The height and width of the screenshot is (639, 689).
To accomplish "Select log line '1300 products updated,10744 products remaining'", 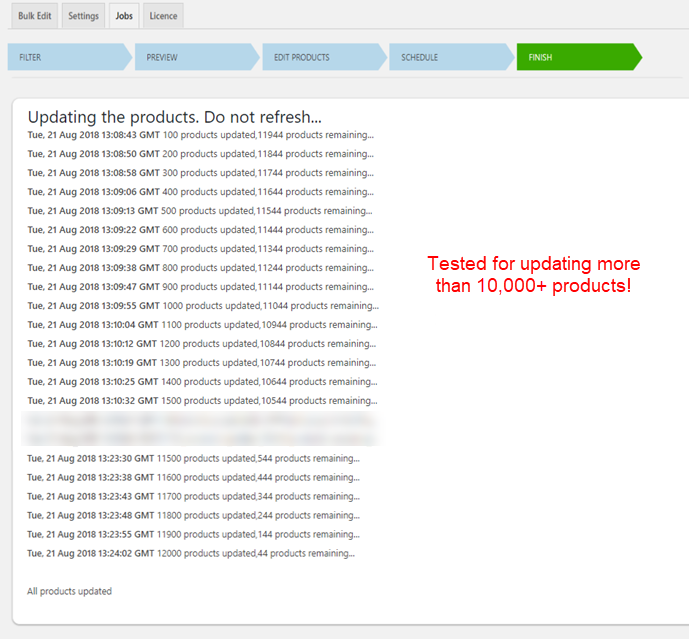I will (202, 363).
